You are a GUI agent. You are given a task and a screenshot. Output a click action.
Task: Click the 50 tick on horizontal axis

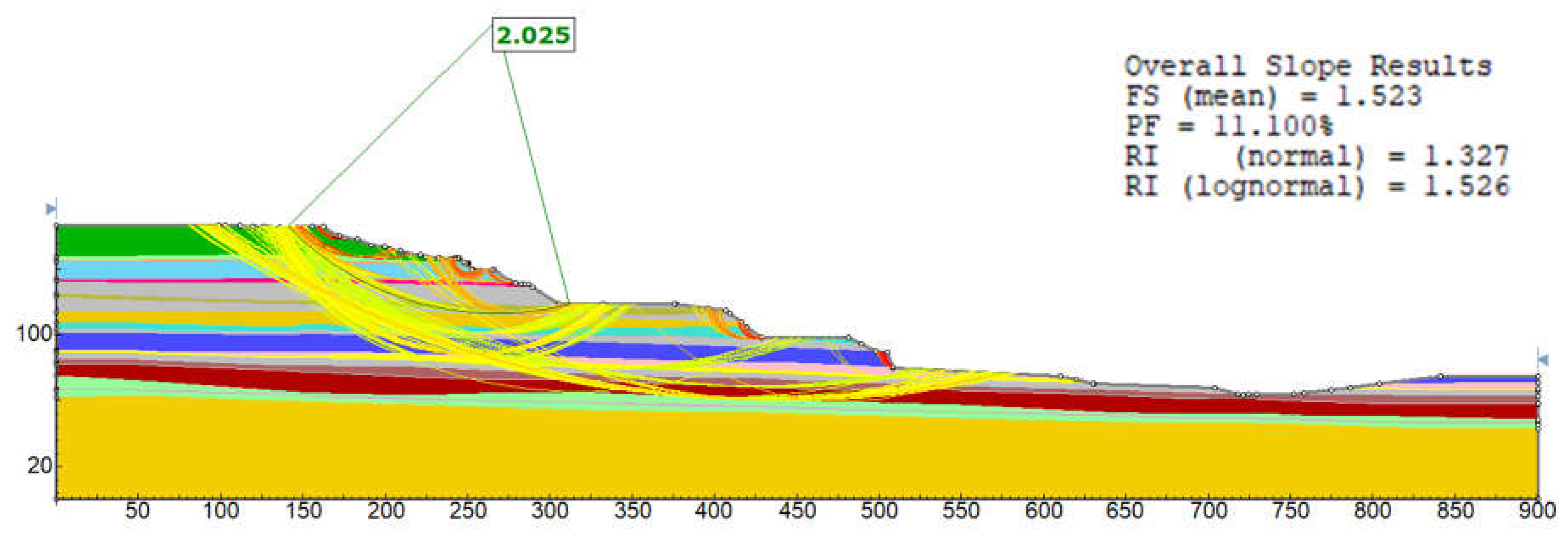click(x=137, y=511)
